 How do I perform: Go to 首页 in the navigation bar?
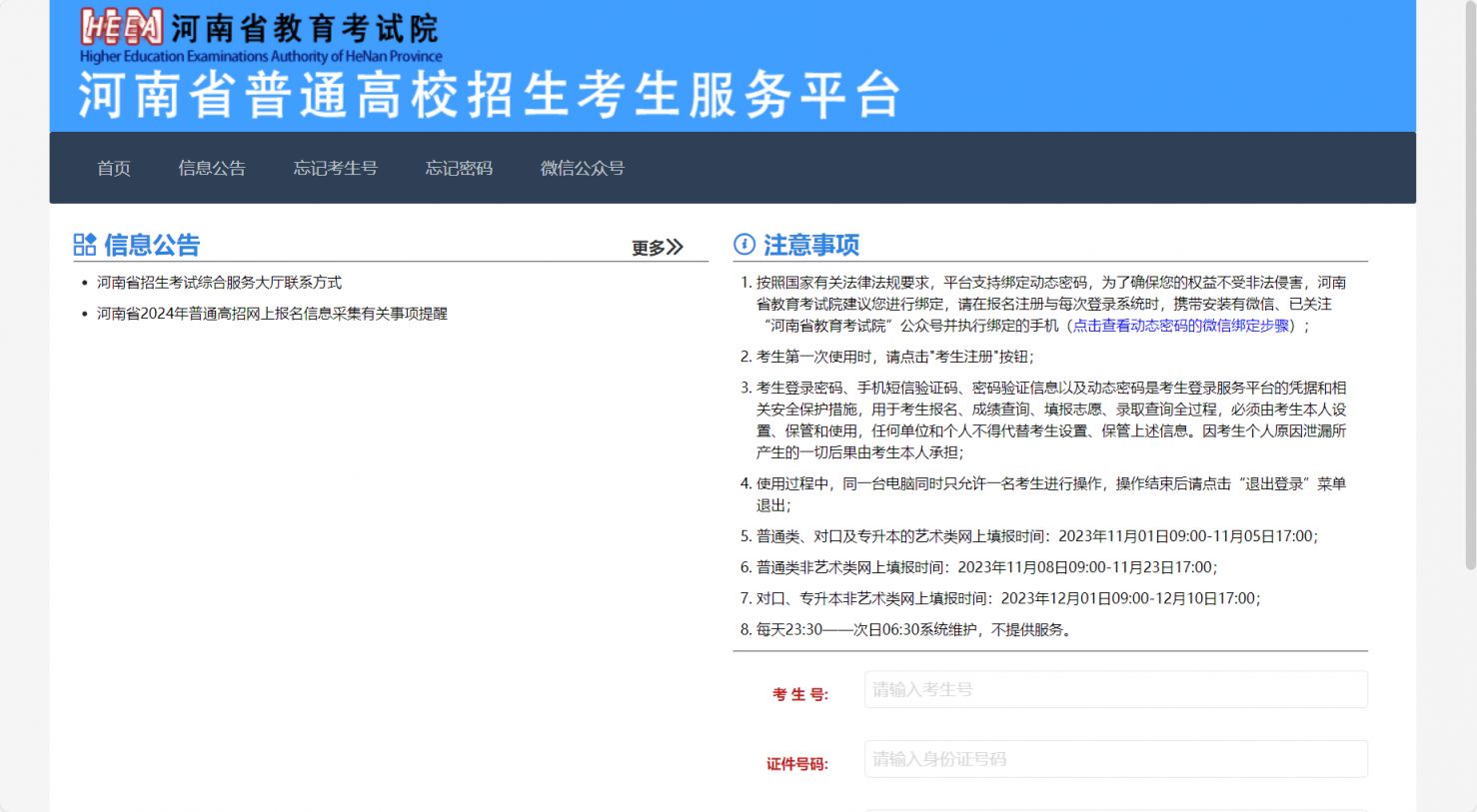pyautogui.click(x=114, y=168)
